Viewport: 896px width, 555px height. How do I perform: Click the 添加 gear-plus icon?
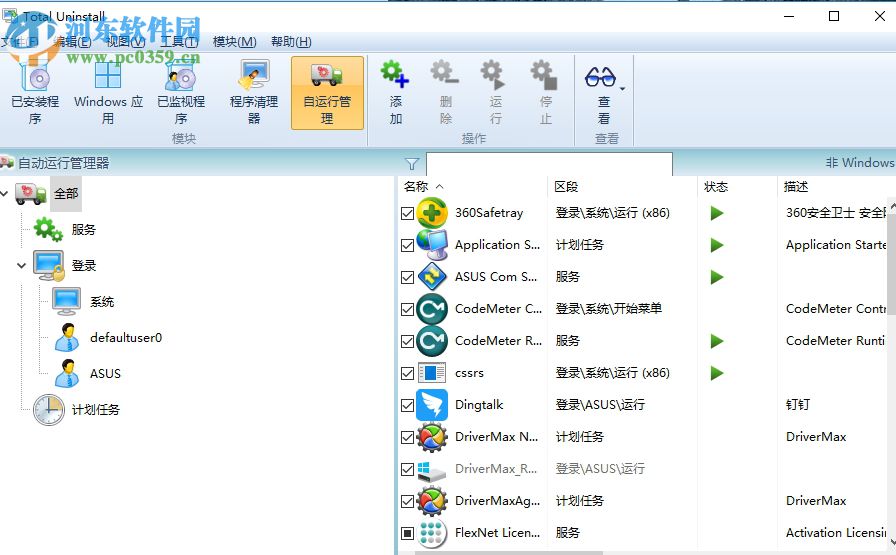coord(395,74)
